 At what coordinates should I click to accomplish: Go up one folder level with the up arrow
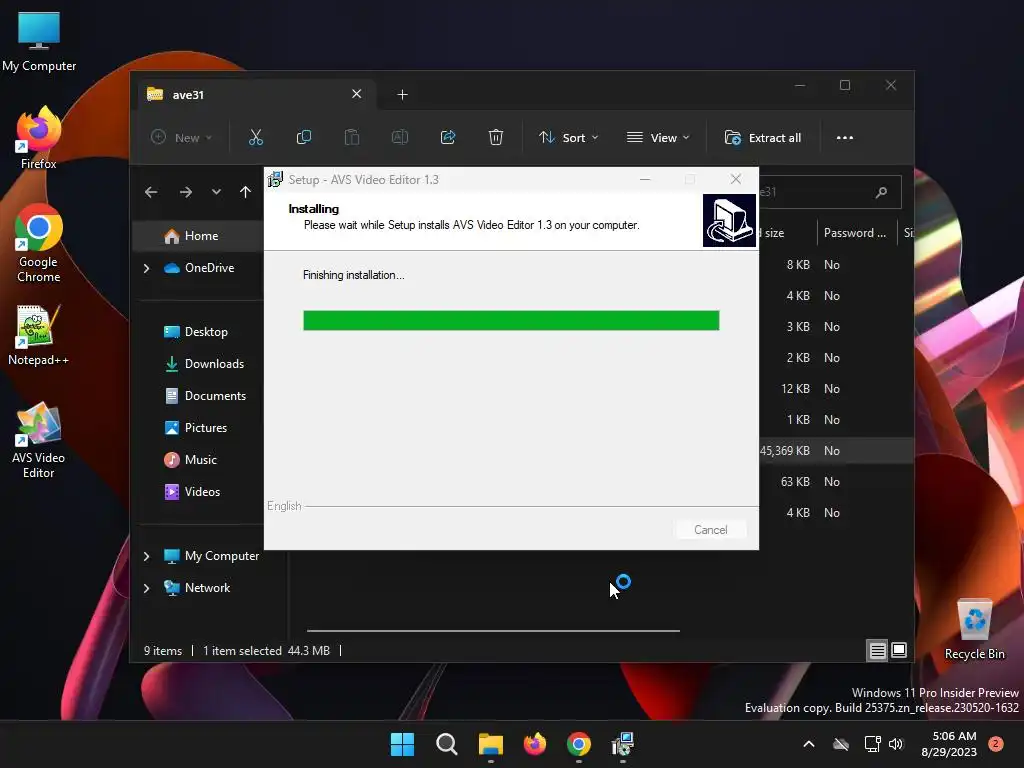point(245,192)
